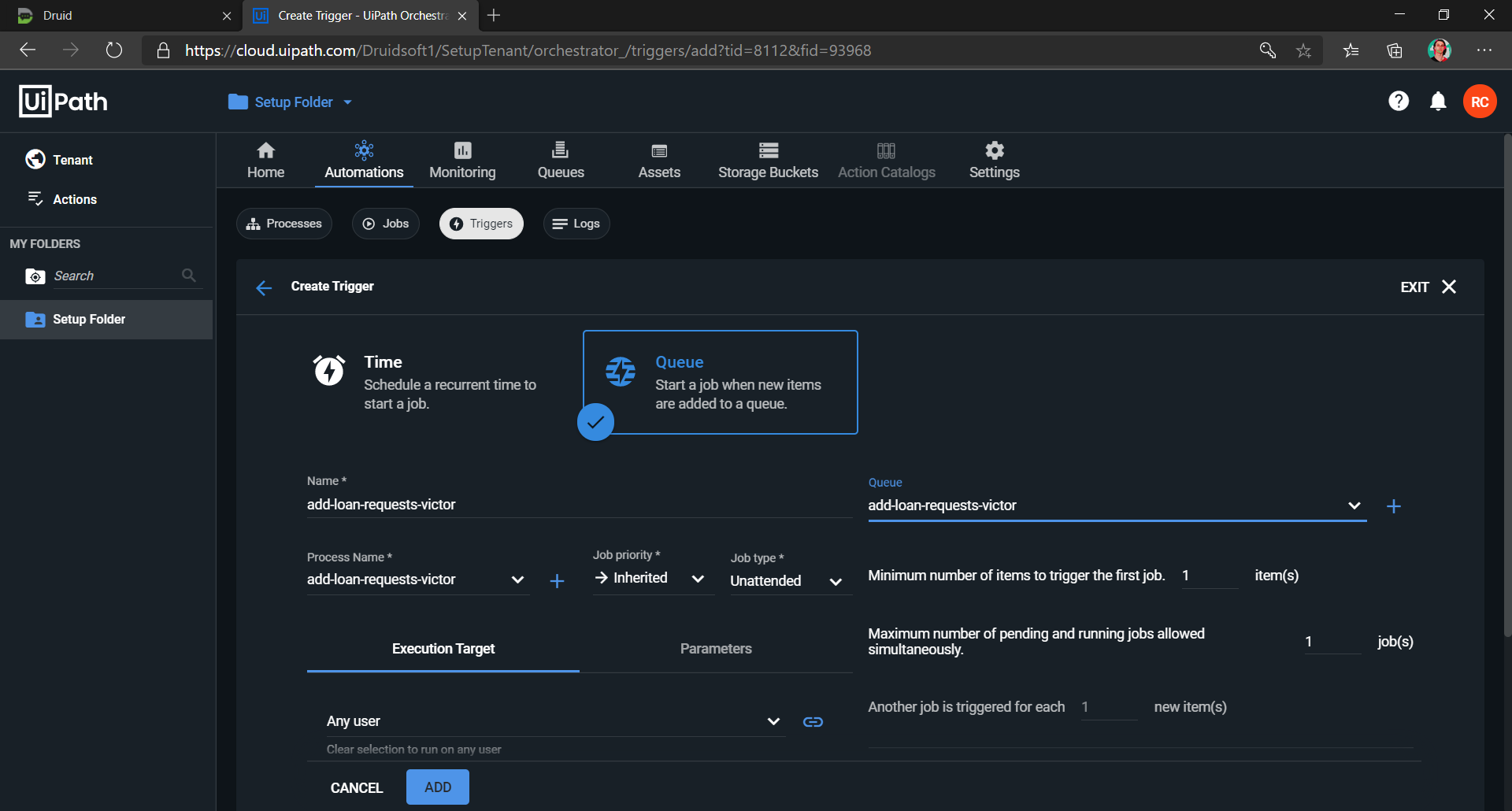This screenshot has width=1512, height=811.
Task: Switch to Automations tab
Action: (x=364, y=161)
